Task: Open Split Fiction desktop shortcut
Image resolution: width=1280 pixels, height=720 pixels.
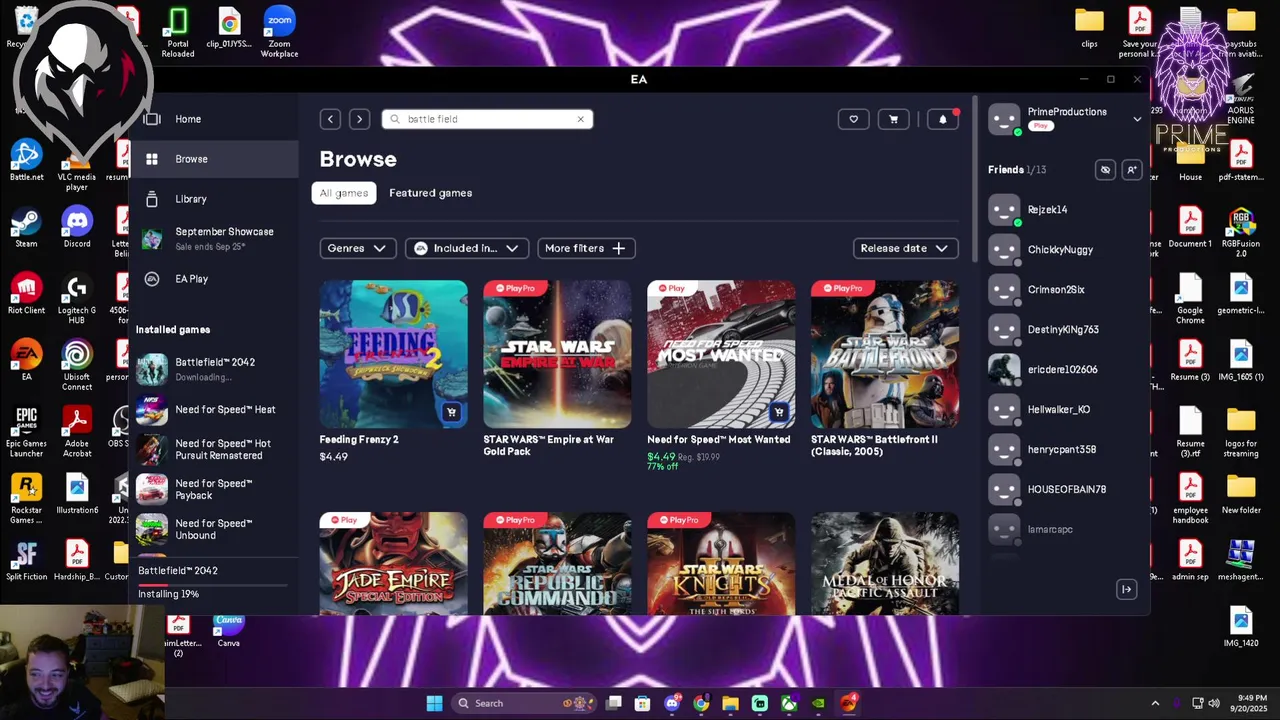Action: click(x=26, y=560)
